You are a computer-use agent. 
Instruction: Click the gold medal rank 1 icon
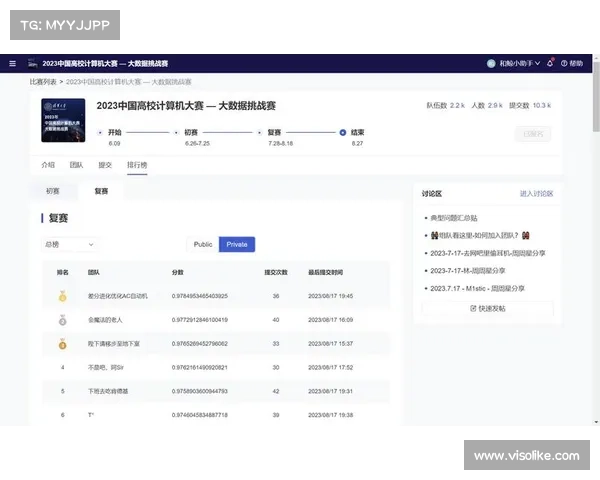tap(62, 296)
